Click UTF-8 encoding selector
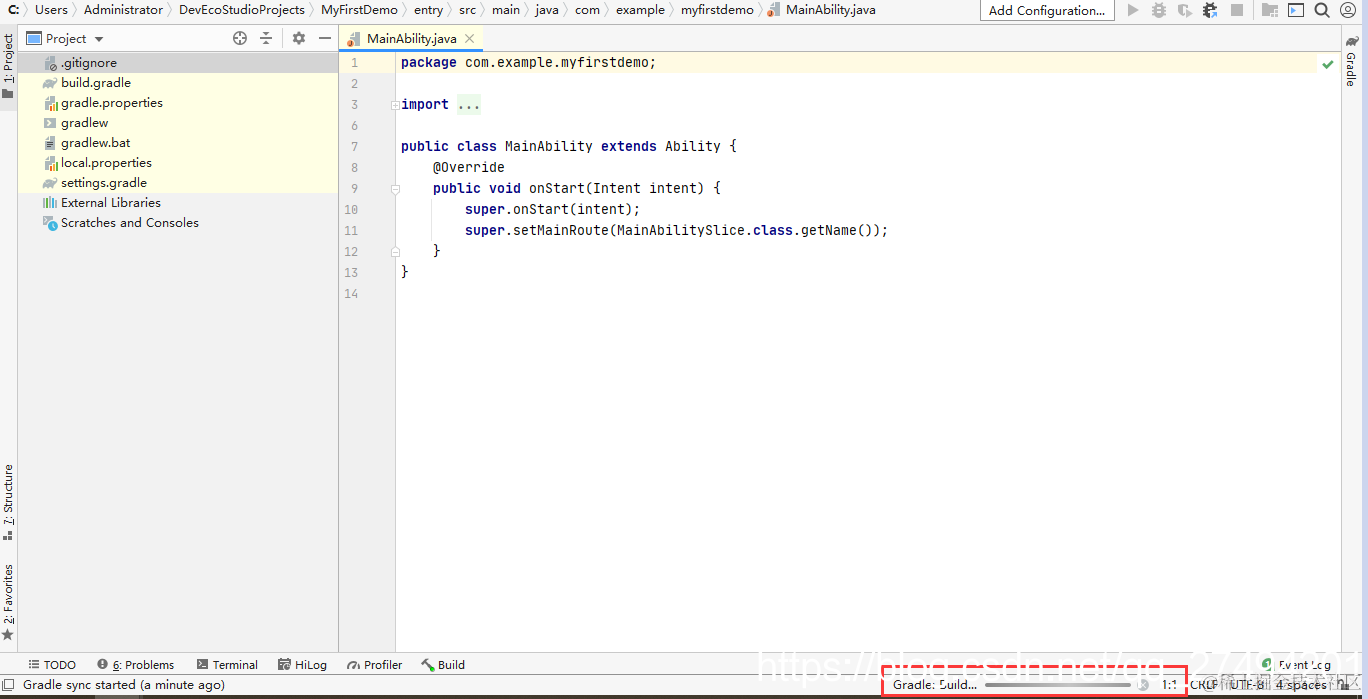This screenshot has width=1368, height=699. (1246, 685)
